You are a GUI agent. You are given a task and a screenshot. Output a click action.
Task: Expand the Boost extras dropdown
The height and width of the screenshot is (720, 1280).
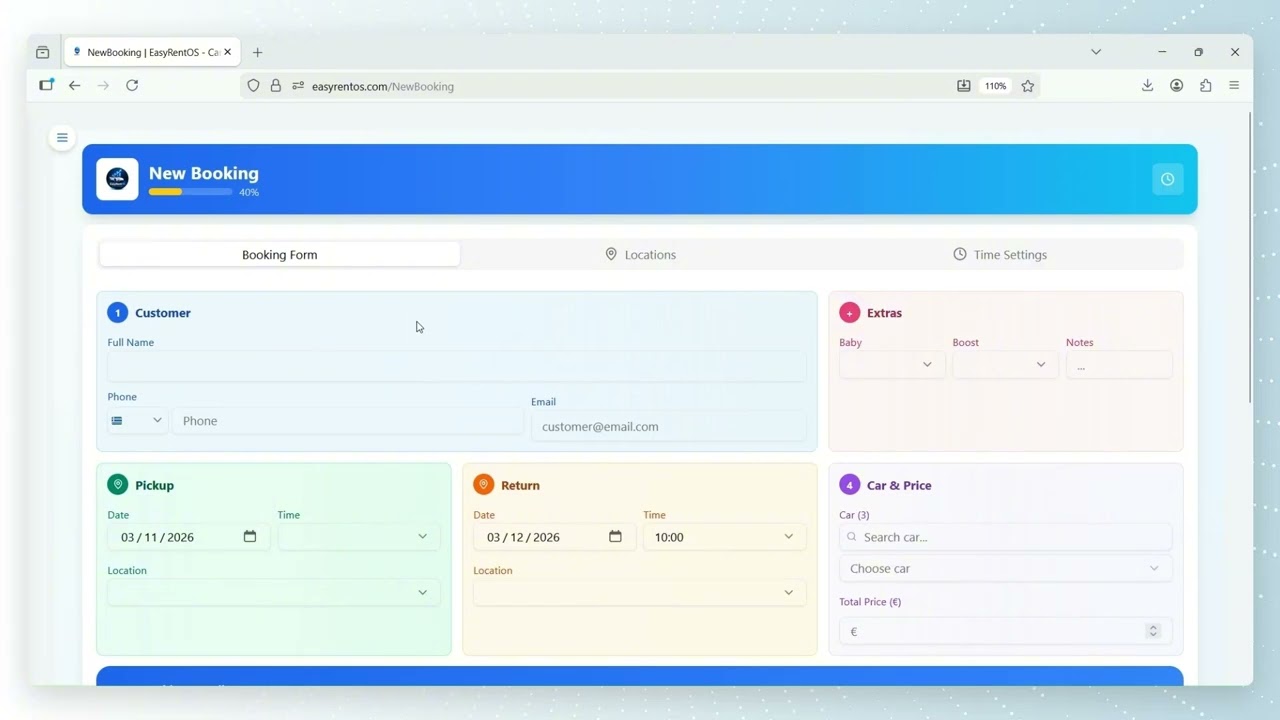(x=1005, y=365)
